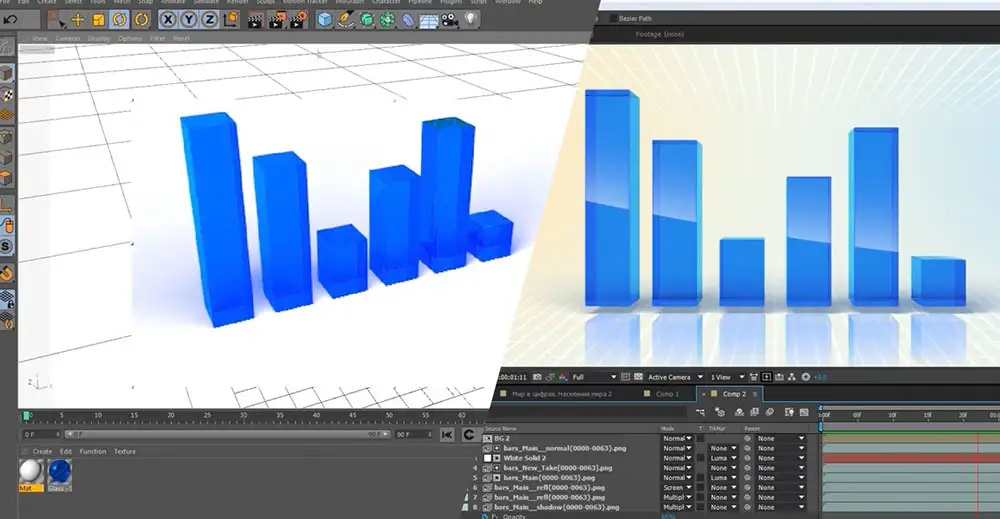
Task: Click Render to Picture Viewer icon
Action: (x=277, y=20)
